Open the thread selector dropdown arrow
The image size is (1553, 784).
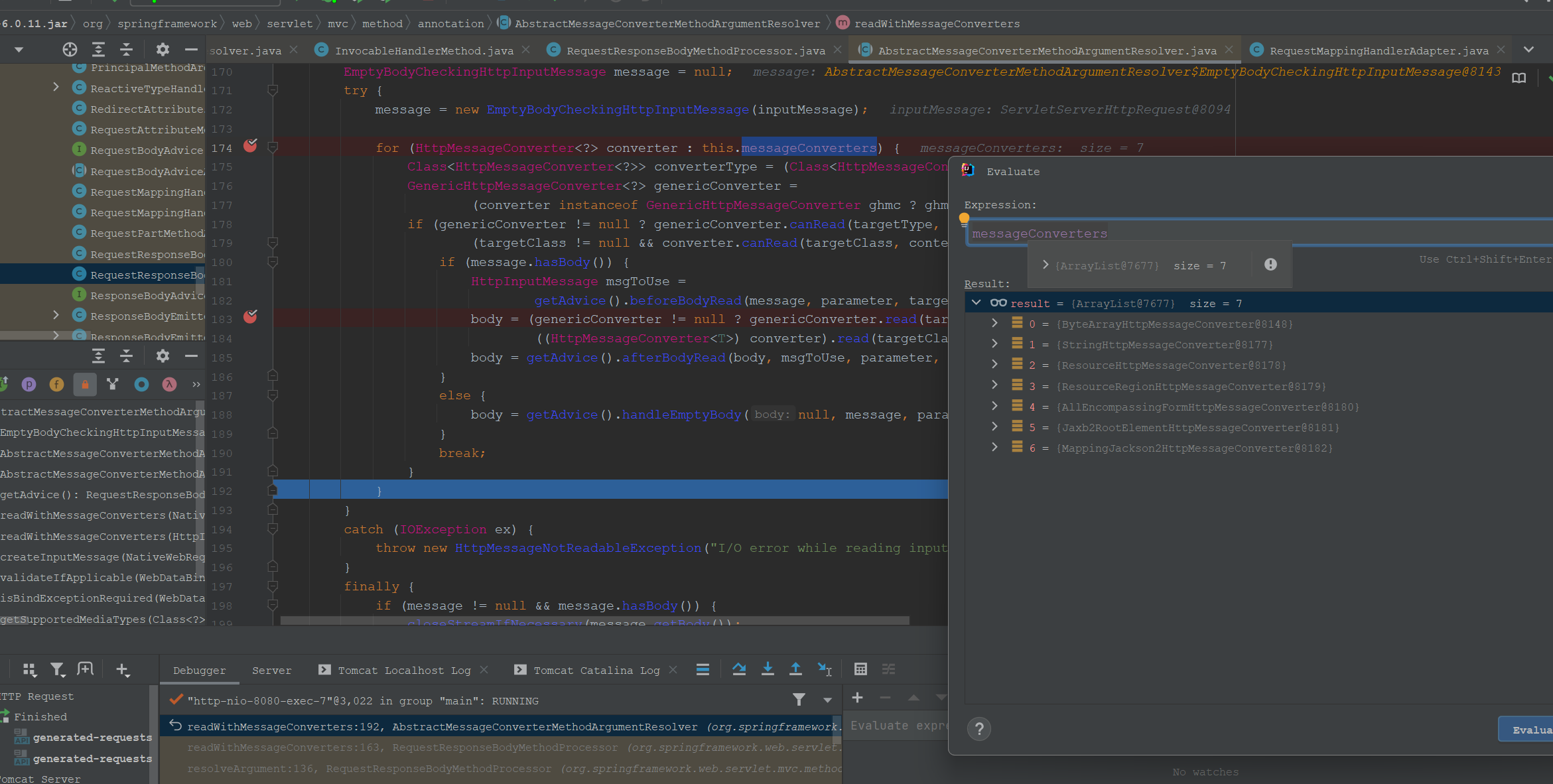[x=827, y=700]
